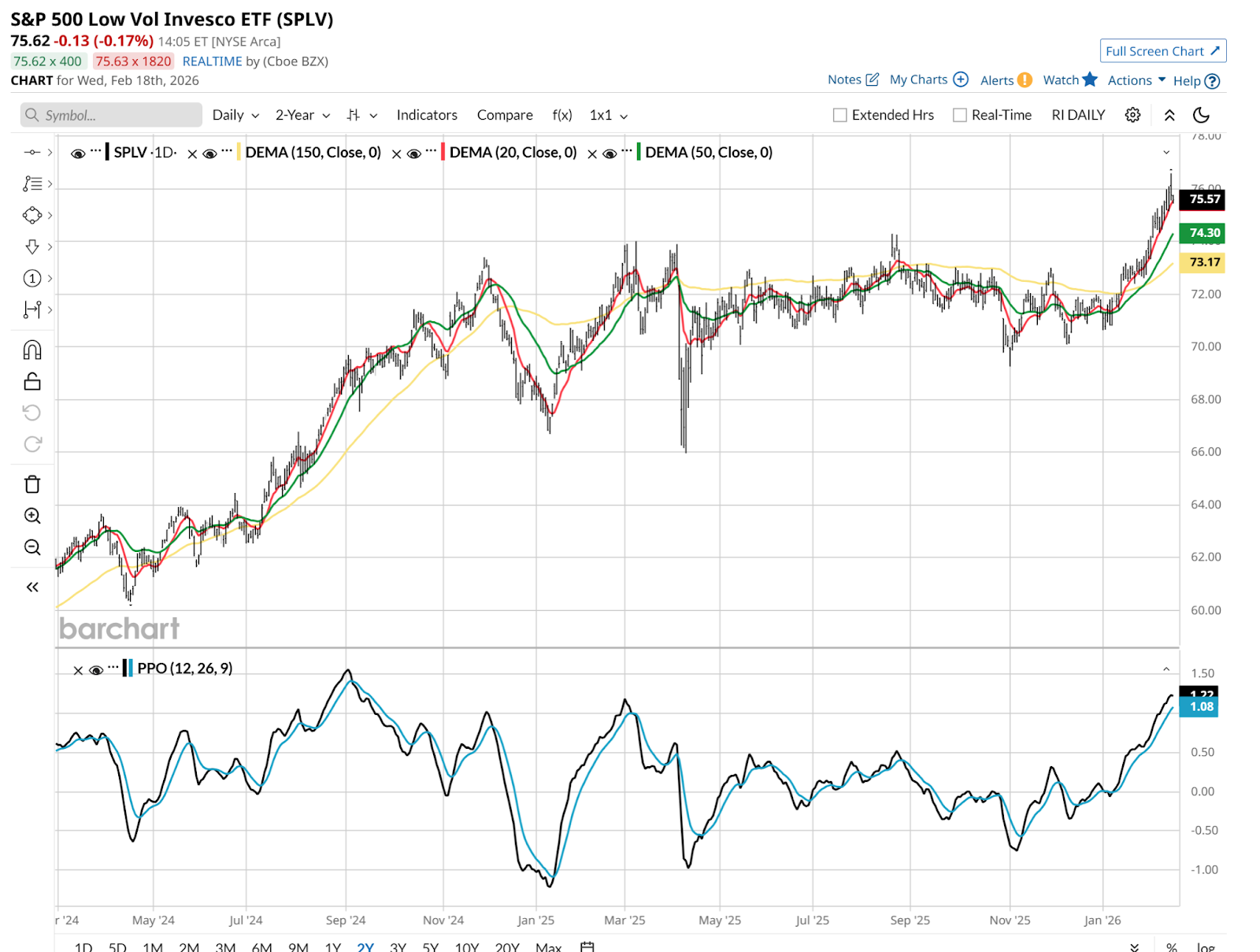Hide the PPO (12, 26, 9) indicator
This screenshot has width=1260, height=952.
pyautogui.click(x=96, y=670)
